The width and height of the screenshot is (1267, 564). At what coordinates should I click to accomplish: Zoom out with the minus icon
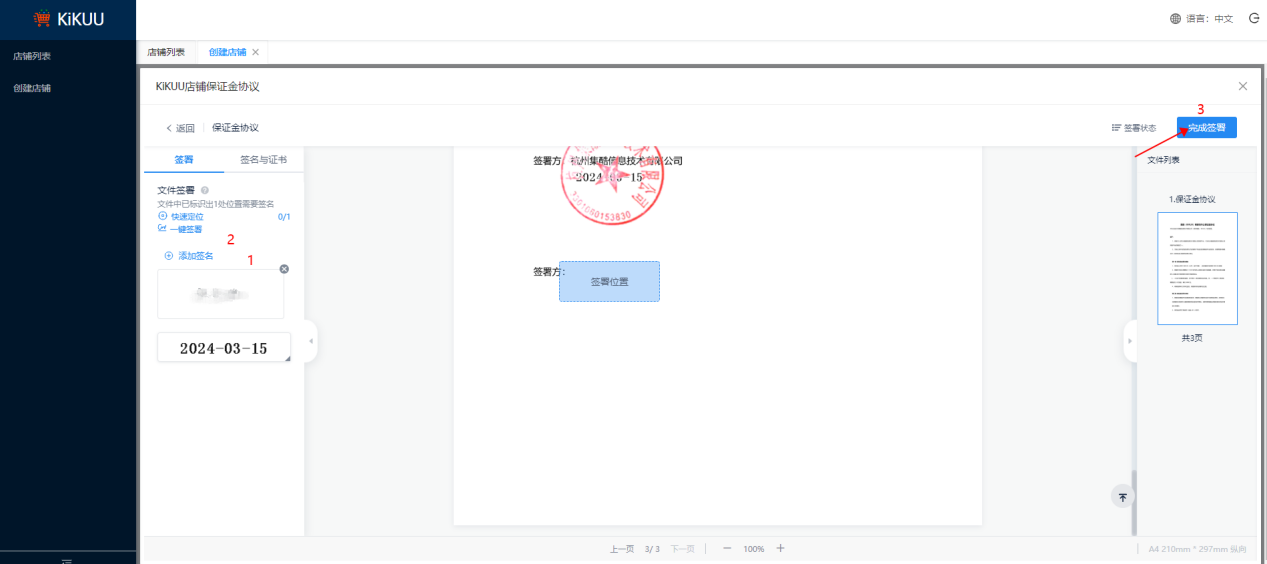[x=727, y=548]
